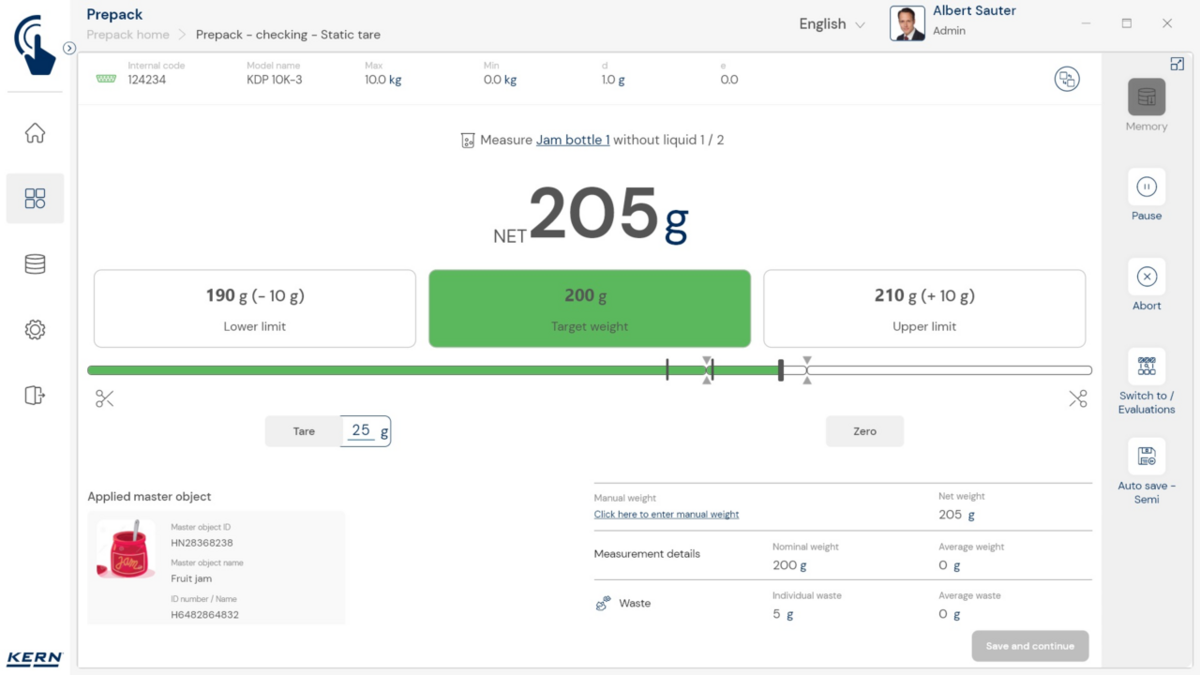Toggle the panel layout icon at top right
Viewport: 1200px width, 675px height.
(x=1177, y=64)
